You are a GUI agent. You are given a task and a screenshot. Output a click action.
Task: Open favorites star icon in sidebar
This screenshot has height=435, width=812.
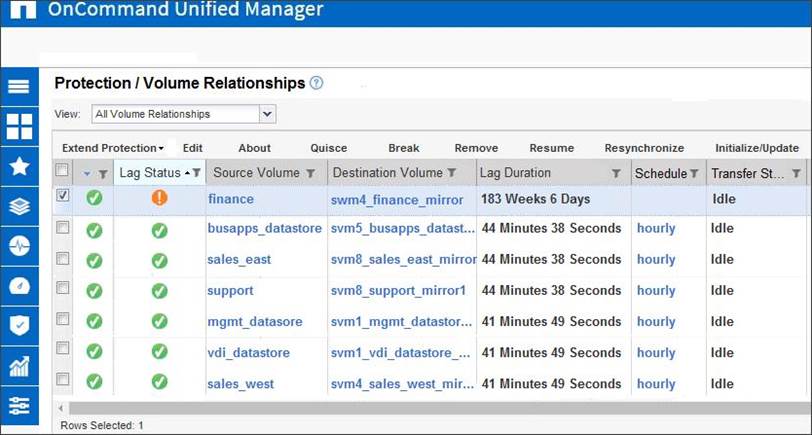coord(19,166)
